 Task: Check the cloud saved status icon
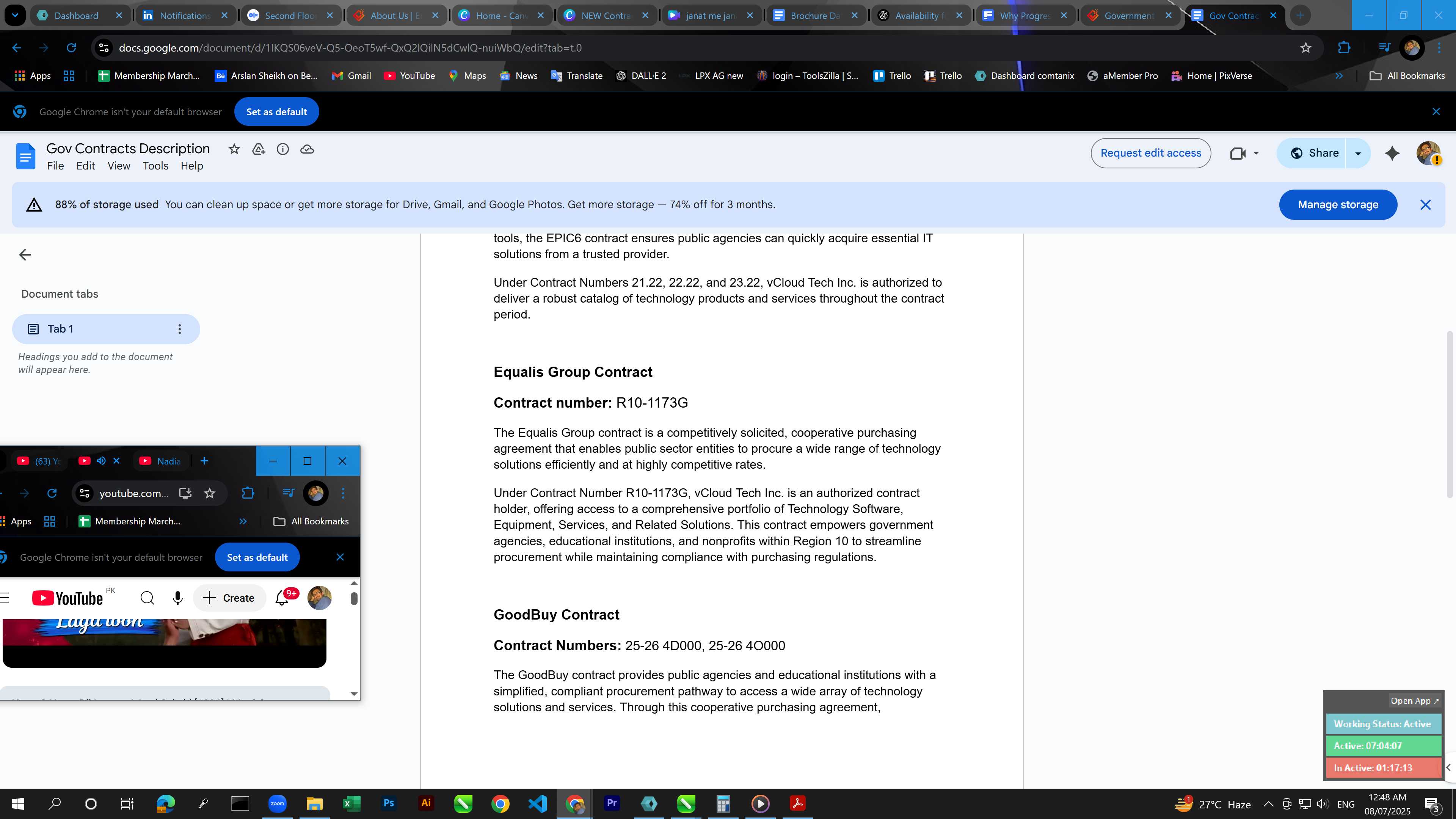tap(307, 149)
